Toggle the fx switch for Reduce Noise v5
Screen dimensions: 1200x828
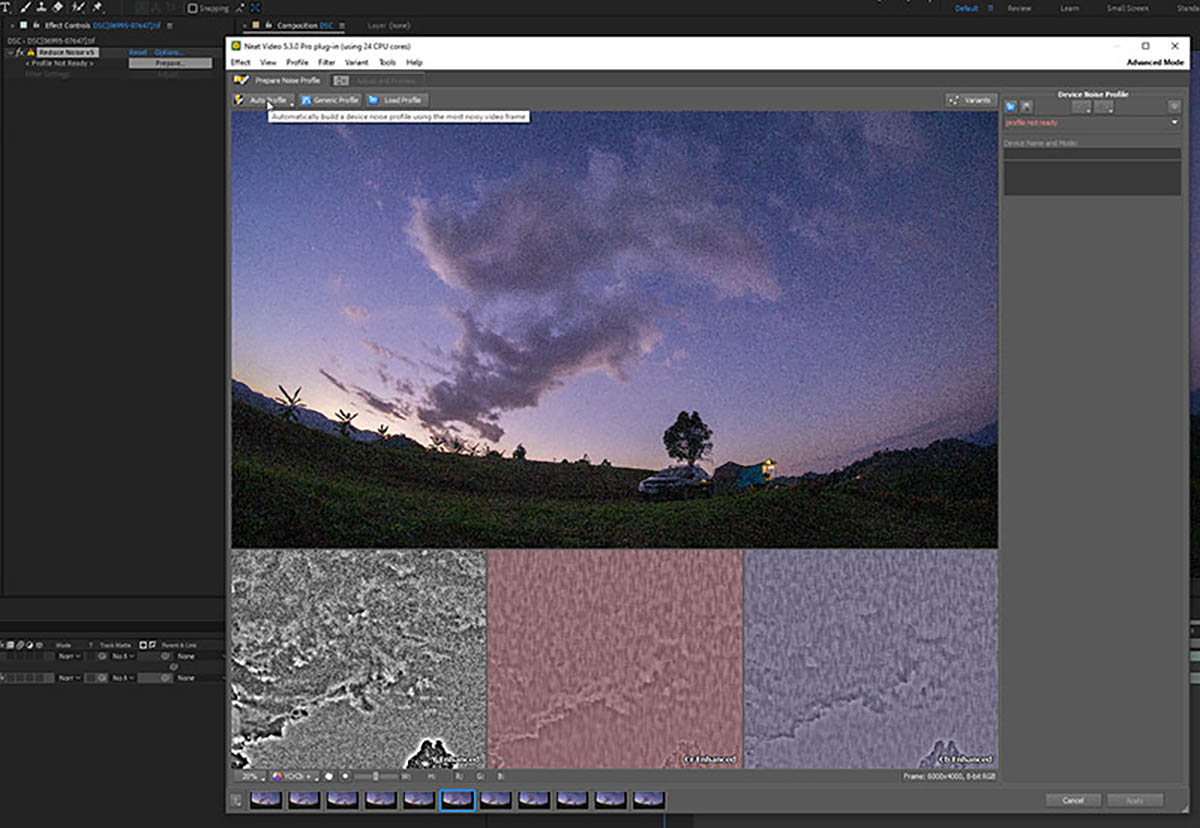tap(20, 52)
